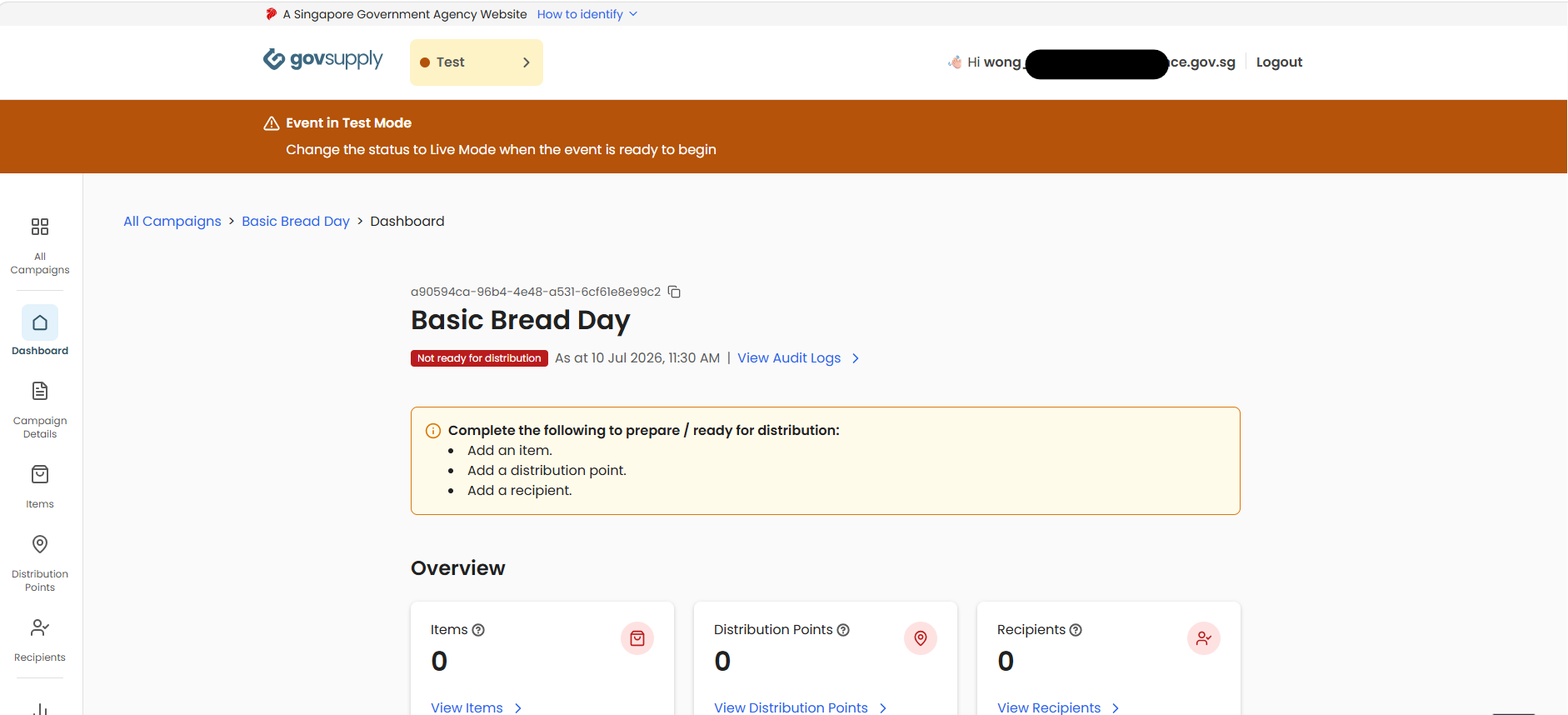Click the 'As at 10 Jul 2026, 11:30 AM' timestamp
This screenshot has height=715, width=1568.
(x=637, y=358)
